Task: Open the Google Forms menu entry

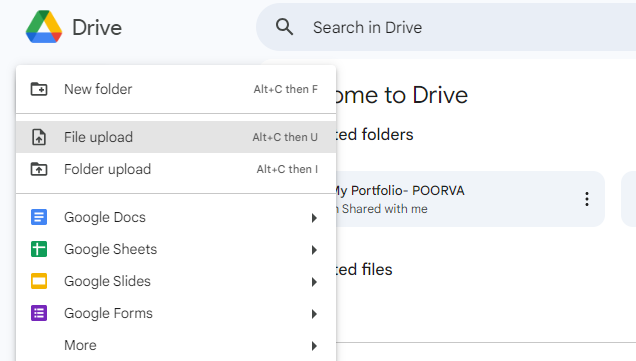Action: click(x=176, y=314)
